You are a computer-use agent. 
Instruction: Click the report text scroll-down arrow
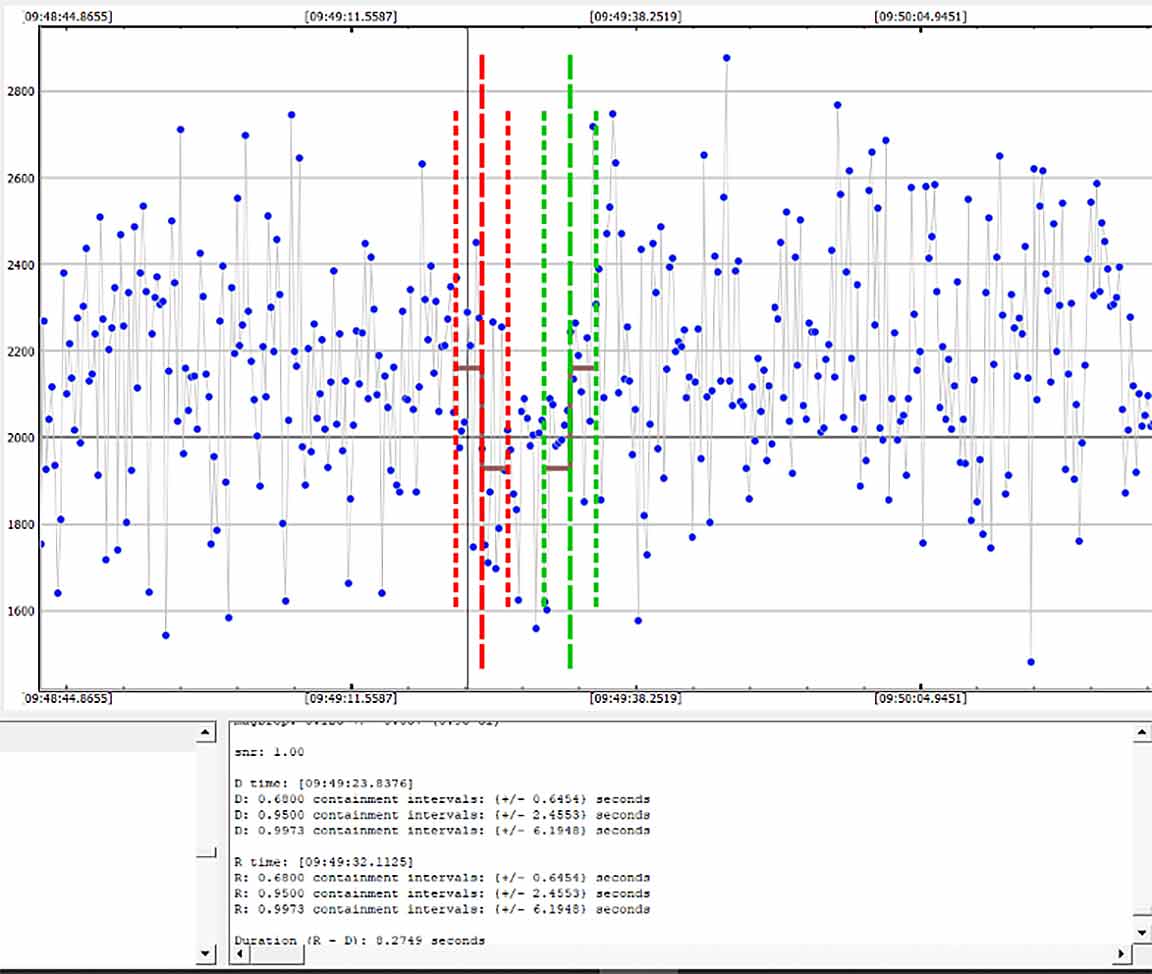[1142, 933]
